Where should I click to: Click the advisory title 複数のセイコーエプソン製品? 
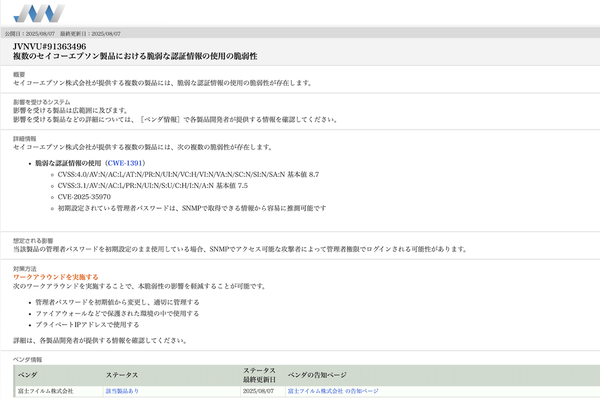(135, 56)
